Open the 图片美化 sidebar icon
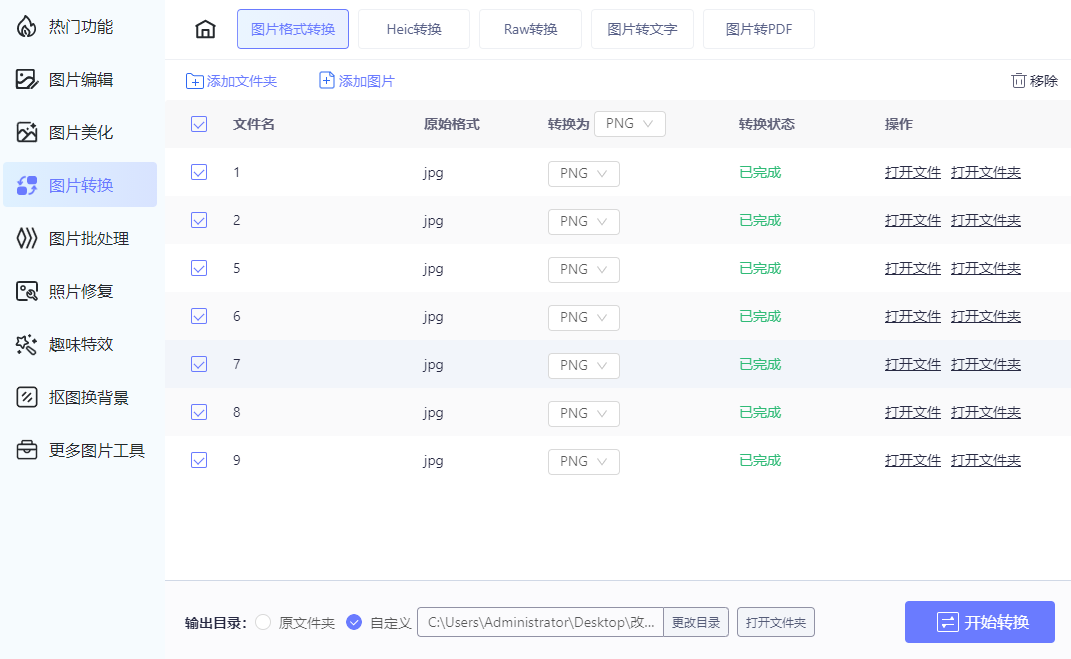The image size is (1071, 659). click(x=27, y=132)
